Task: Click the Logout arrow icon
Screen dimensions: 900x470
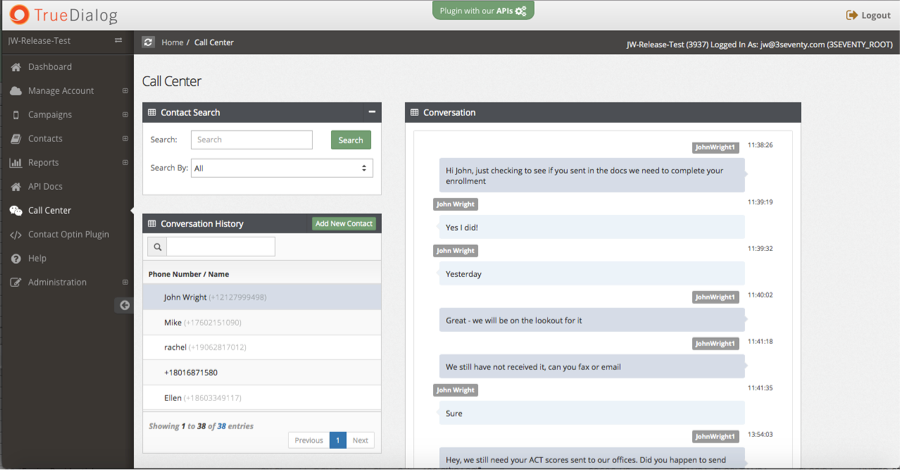Action: tap(851, 15)
